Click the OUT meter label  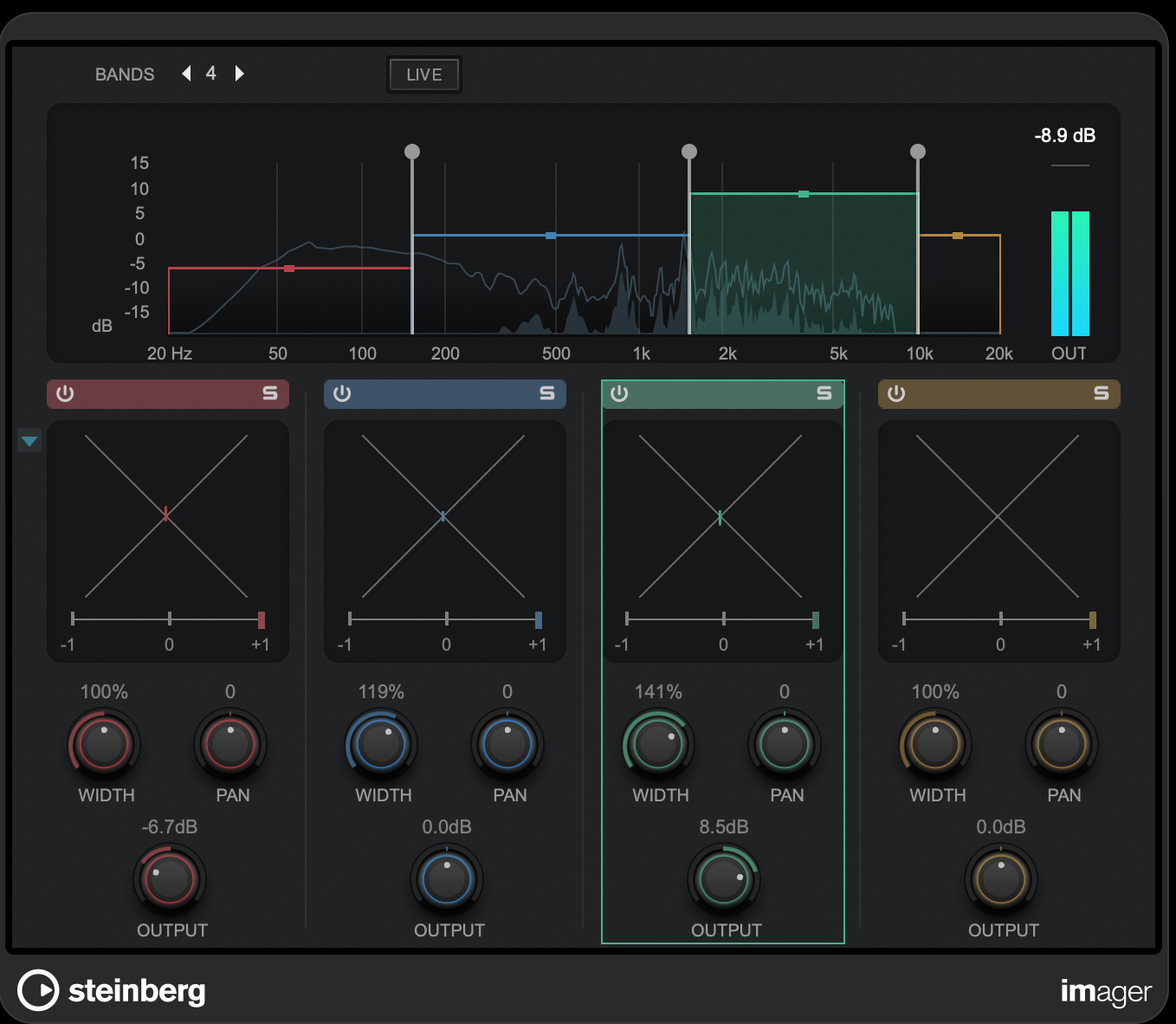point(1069,353)
